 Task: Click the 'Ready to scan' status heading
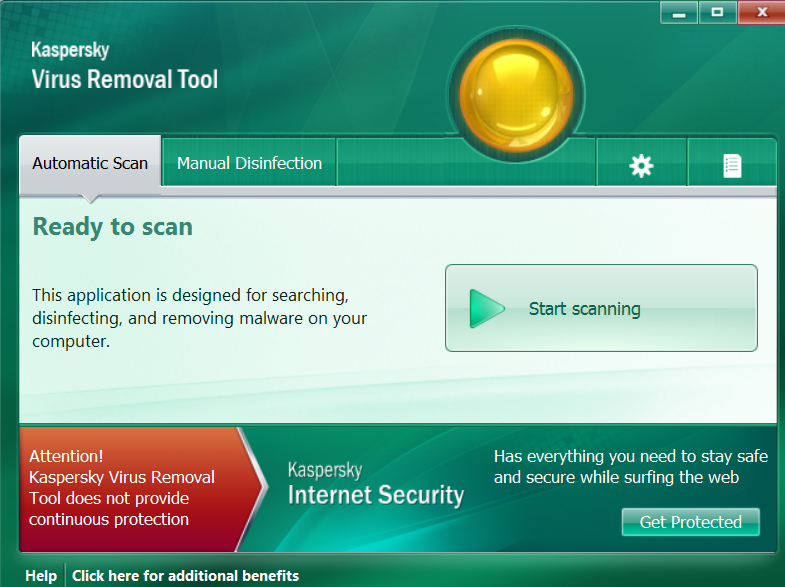pyautogui.click(x=113, y=227)
